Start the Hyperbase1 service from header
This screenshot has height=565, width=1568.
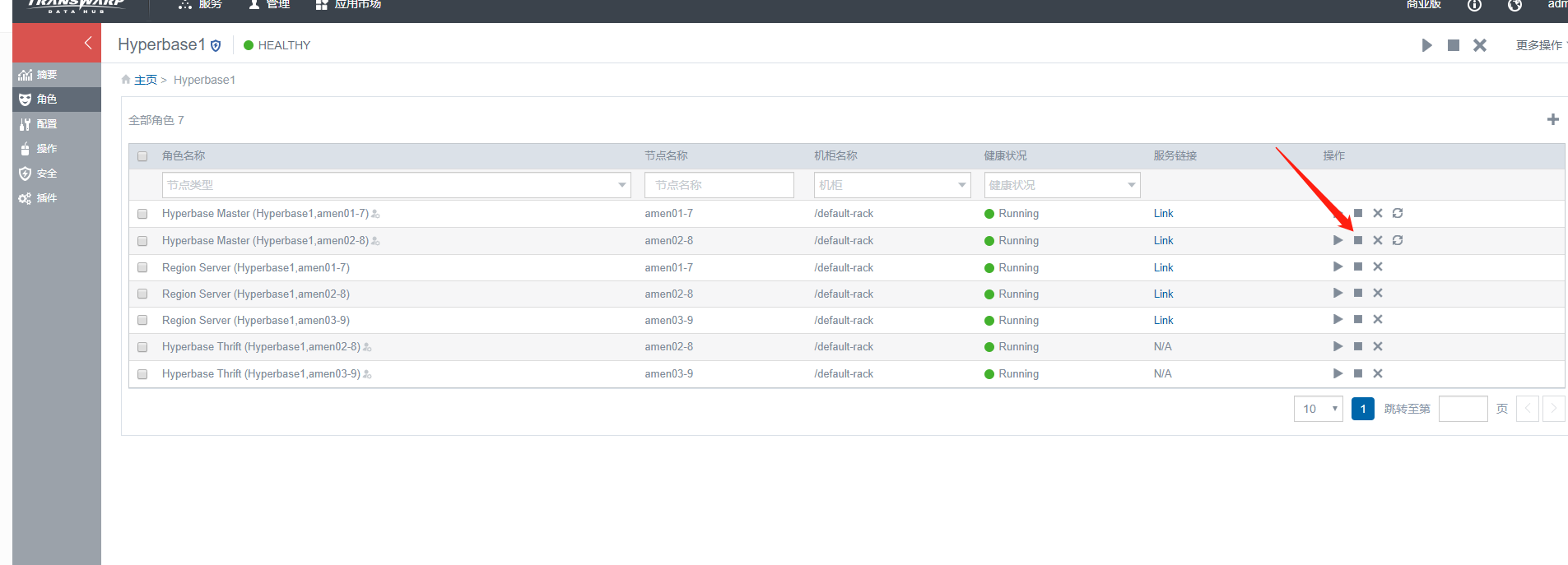pyautogui.click(x=1426, y=45)
